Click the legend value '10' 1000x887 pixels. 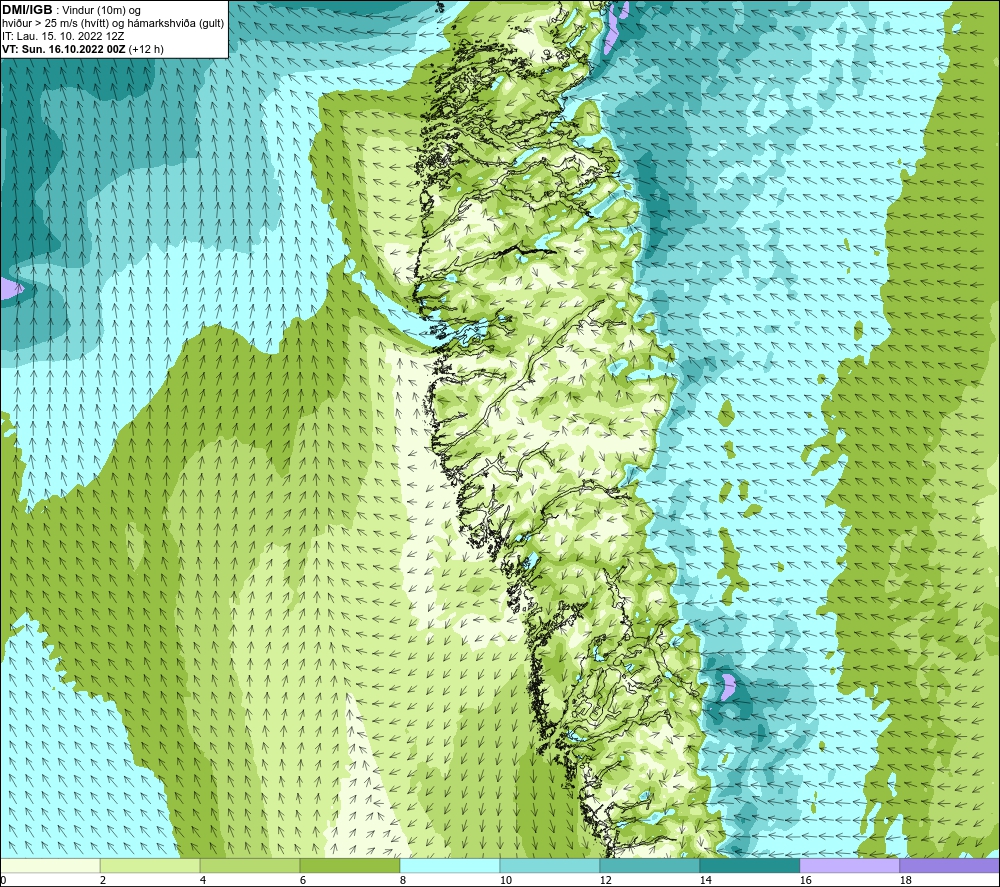pyautogui.click(x=506, y=880)
